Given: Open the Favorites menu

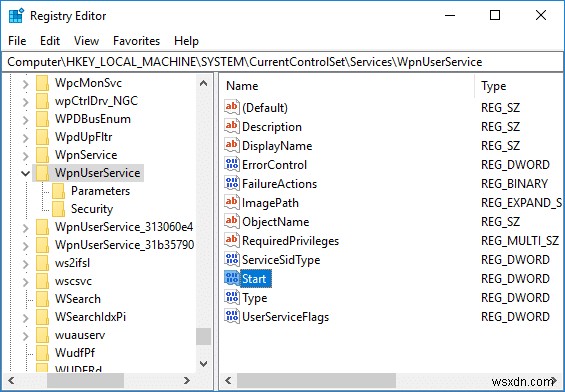Looking at the screenshot, I should [136, 41].
